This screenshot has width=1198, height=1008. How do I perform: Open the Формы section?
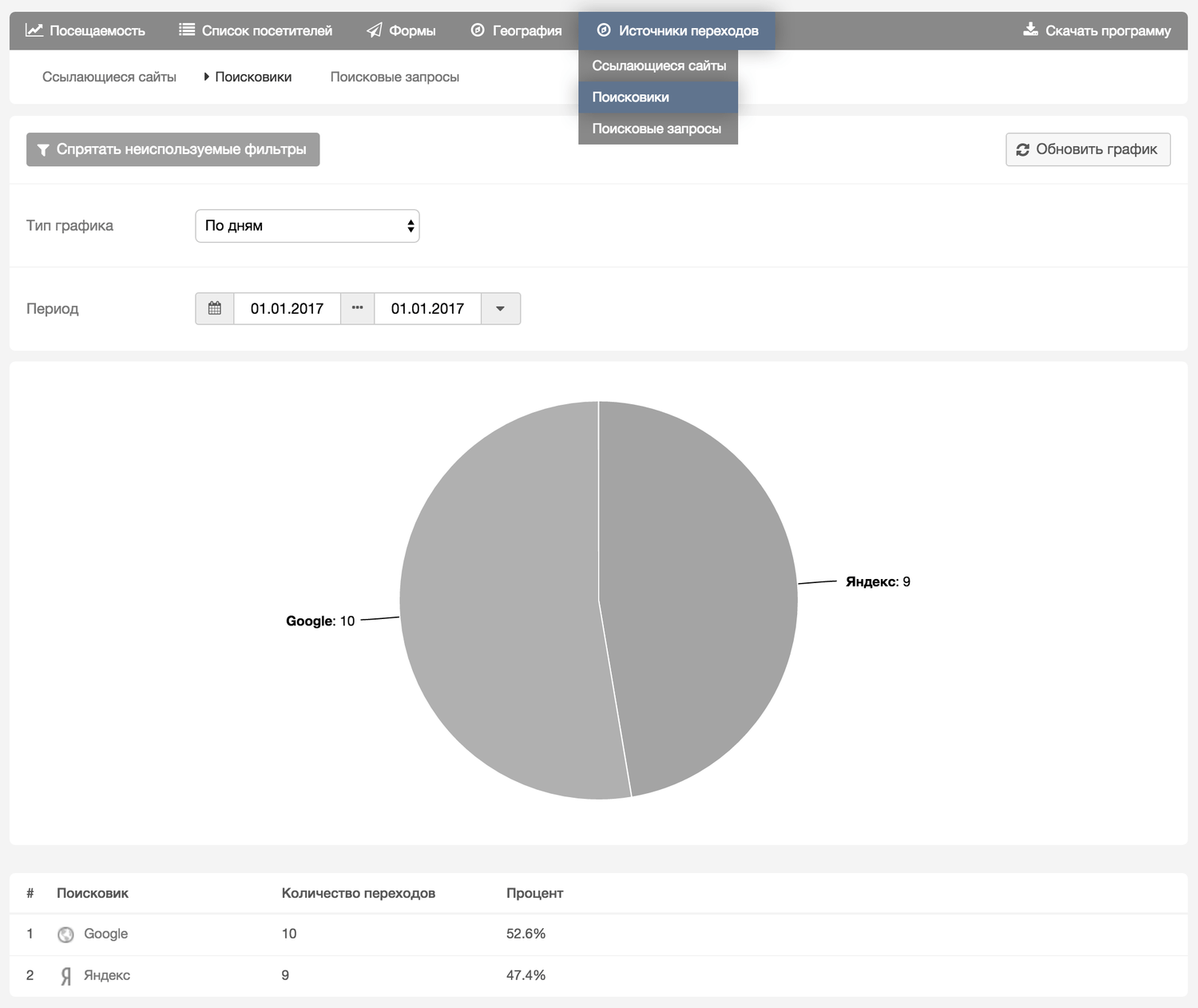[x=401, y=30]
